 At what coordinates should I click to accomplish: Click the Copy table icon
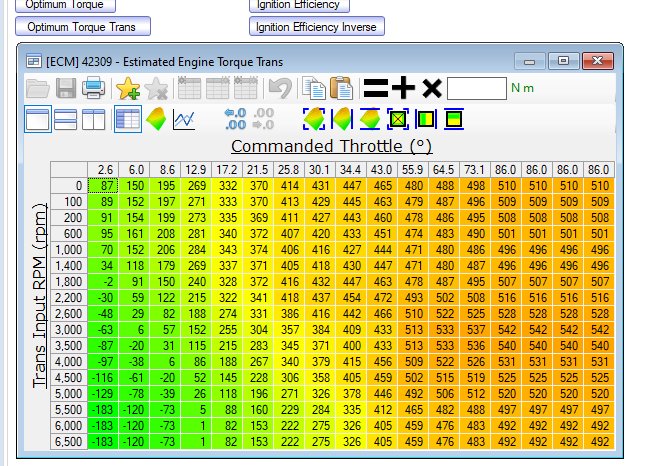click(314, 88)
